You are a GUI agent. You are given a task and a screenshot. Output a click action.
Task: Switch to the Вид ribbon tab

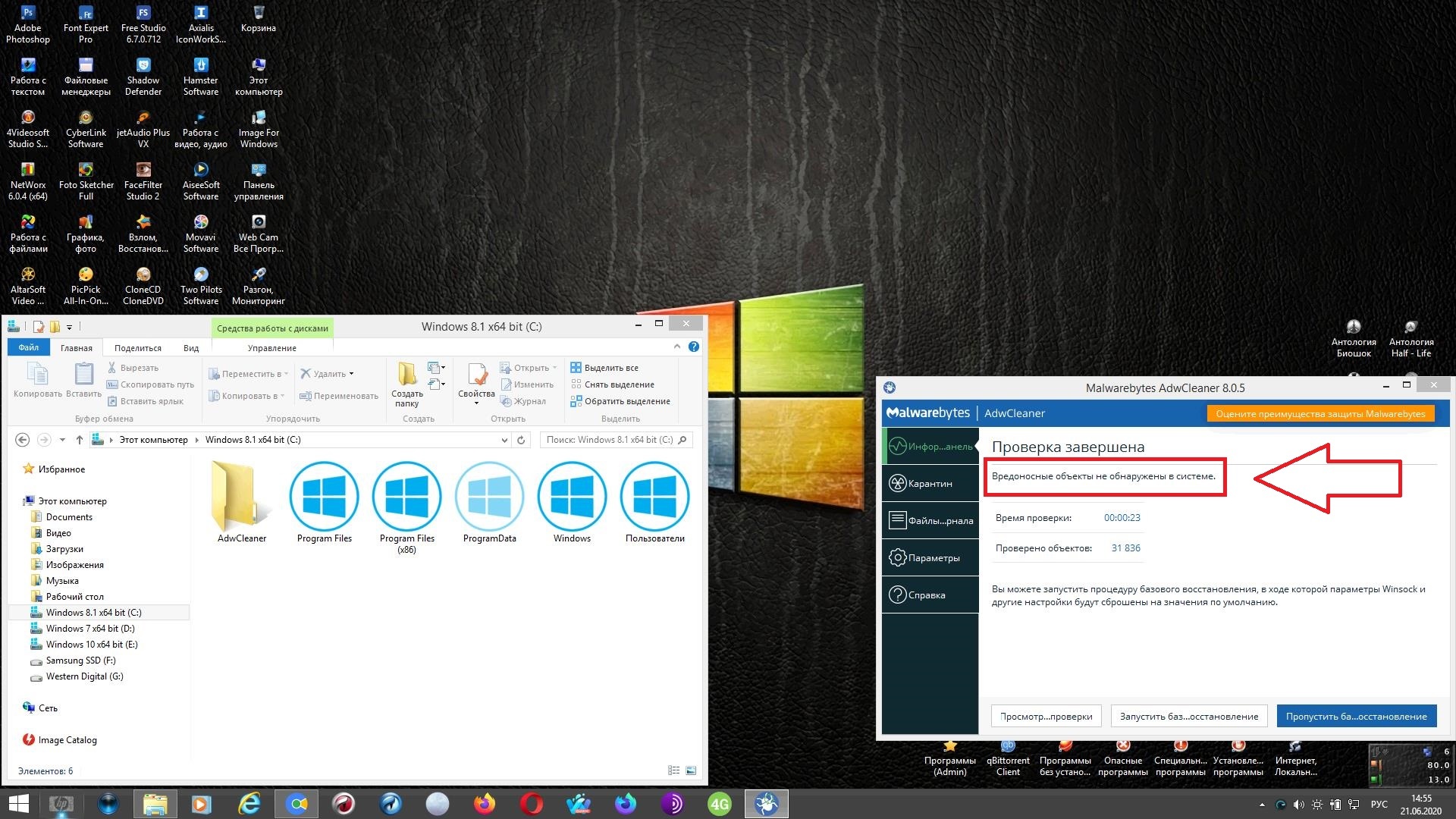click(191, 348)
